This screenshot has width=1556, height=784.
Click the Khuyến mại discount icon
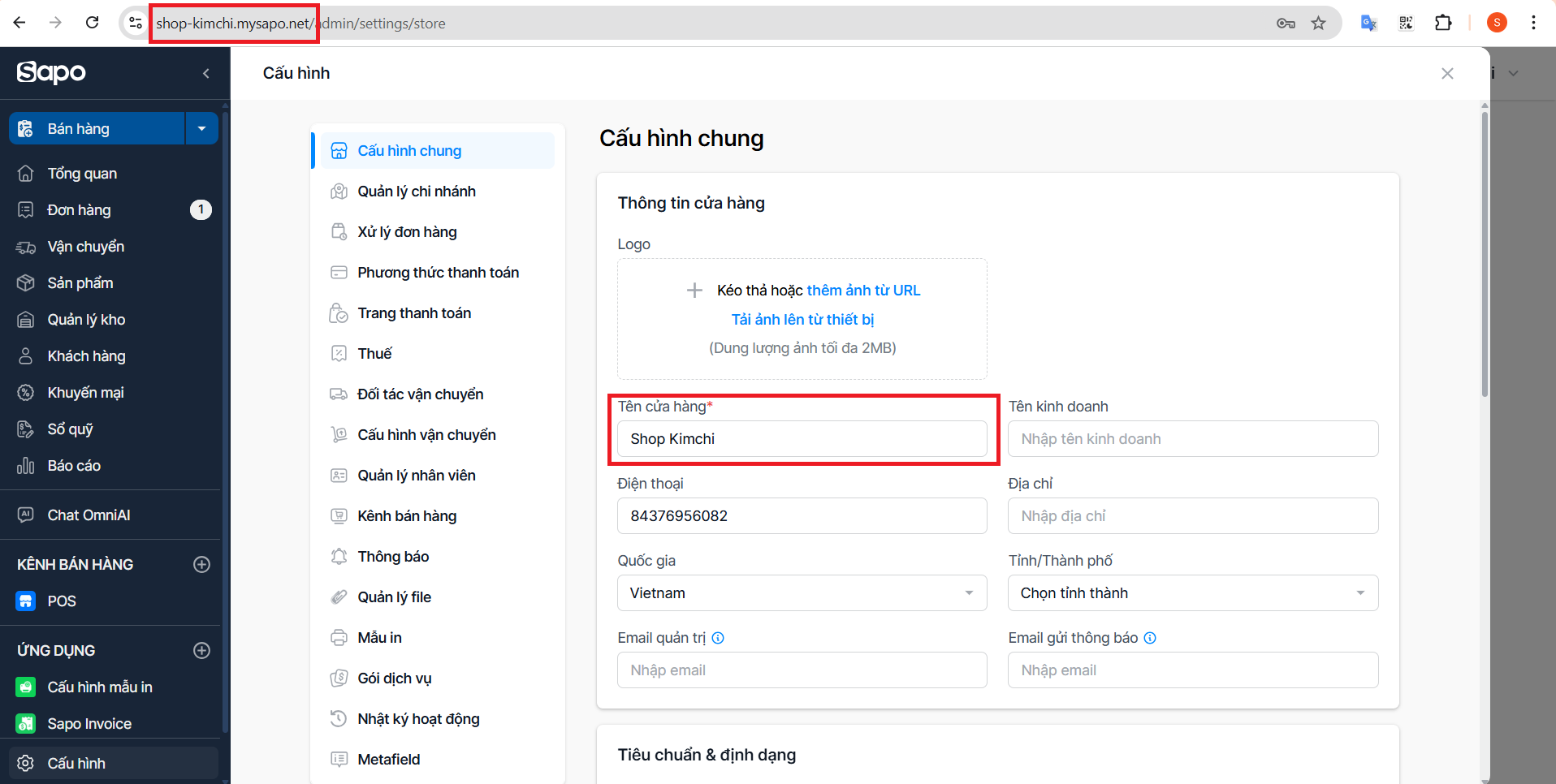pos(26,393)
